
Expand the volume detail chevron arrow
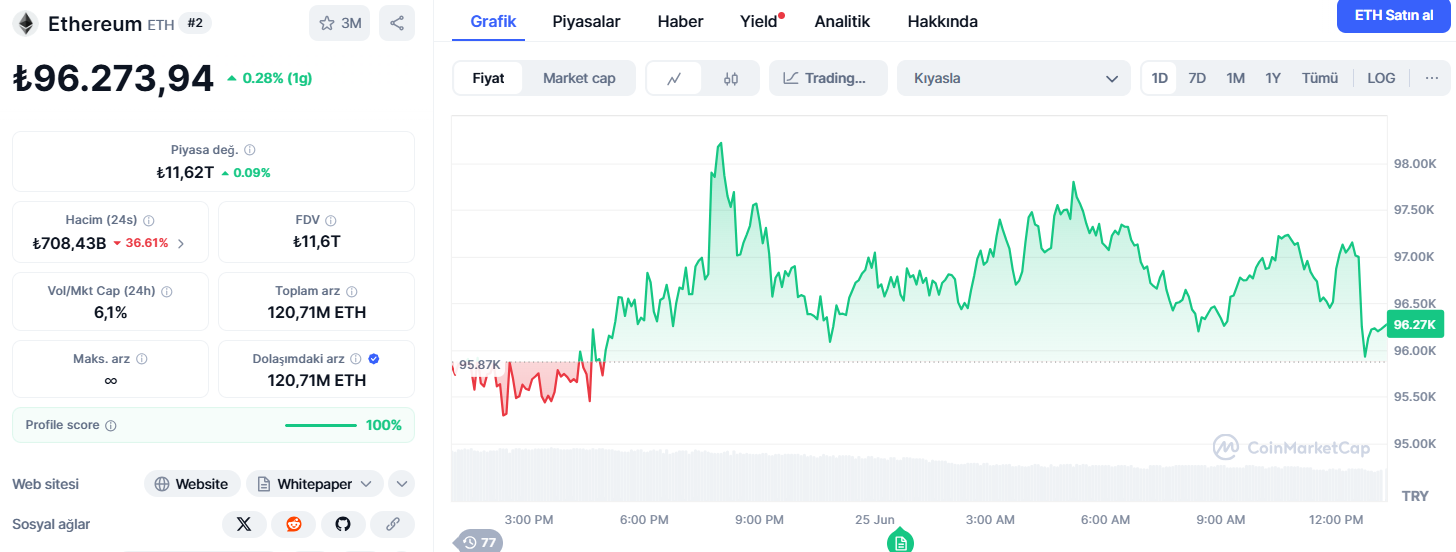tap(181, 243)
